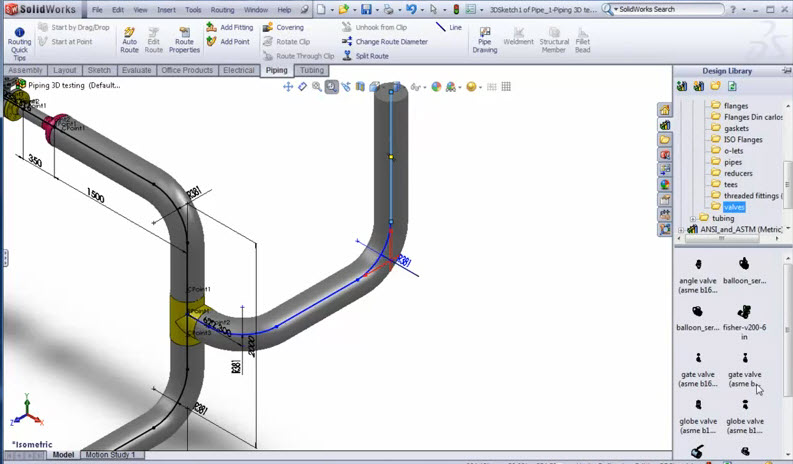Click the Weldment tool
The width and height of the screenshot is (793, 464).
click(x=518, y=37)
